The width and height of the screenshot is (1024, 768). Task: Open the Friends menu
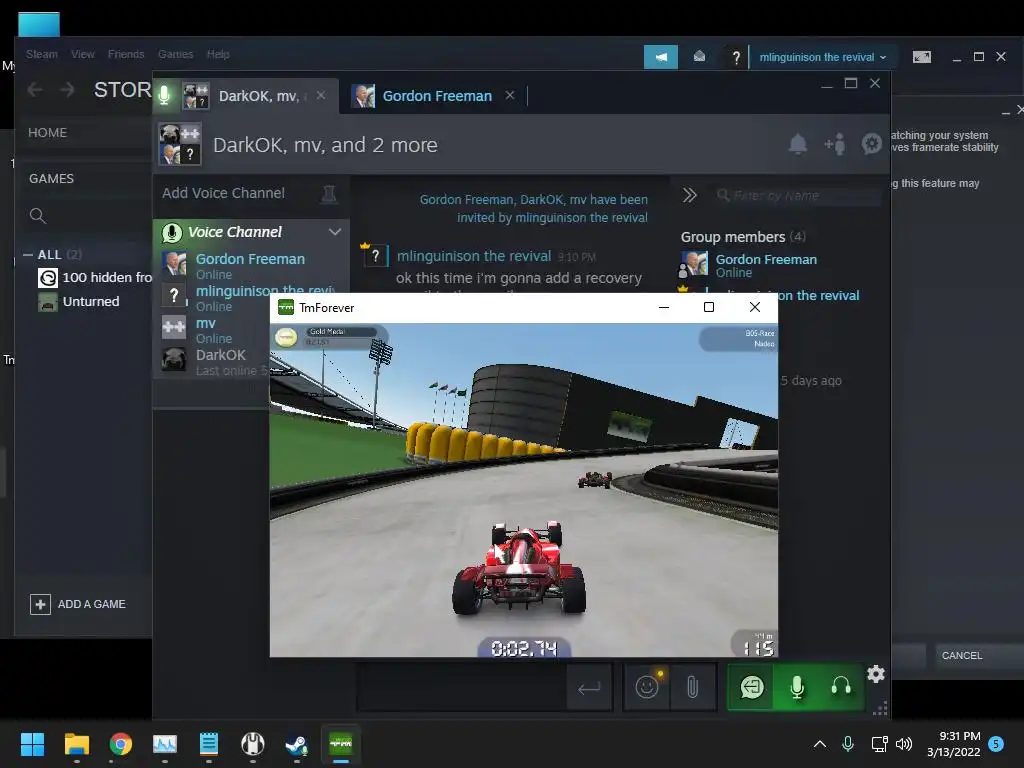tap(126, 54)
